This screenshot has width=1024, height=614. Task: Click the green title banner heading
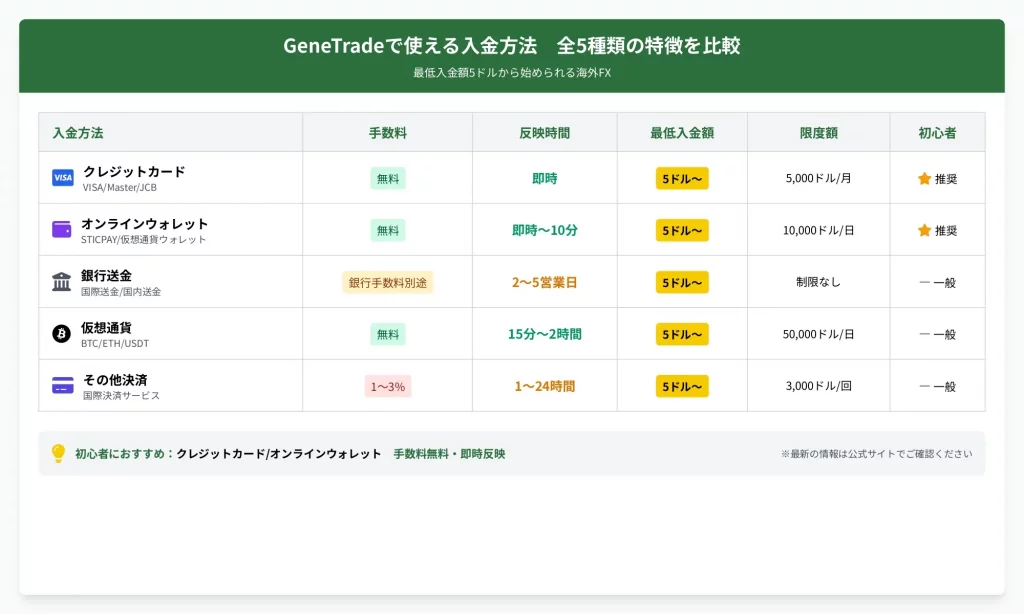click(511, 46)
